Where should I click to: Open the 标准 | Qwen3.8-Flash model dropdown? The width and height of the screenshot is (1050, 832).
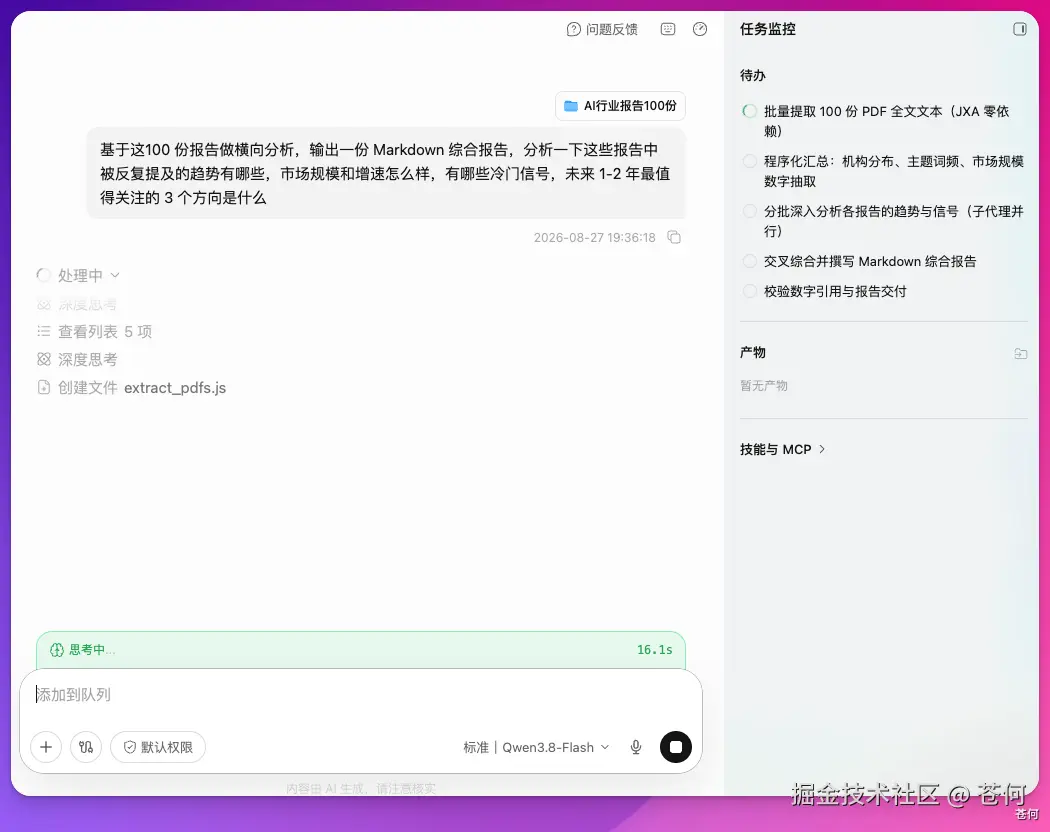coord(536,748)
